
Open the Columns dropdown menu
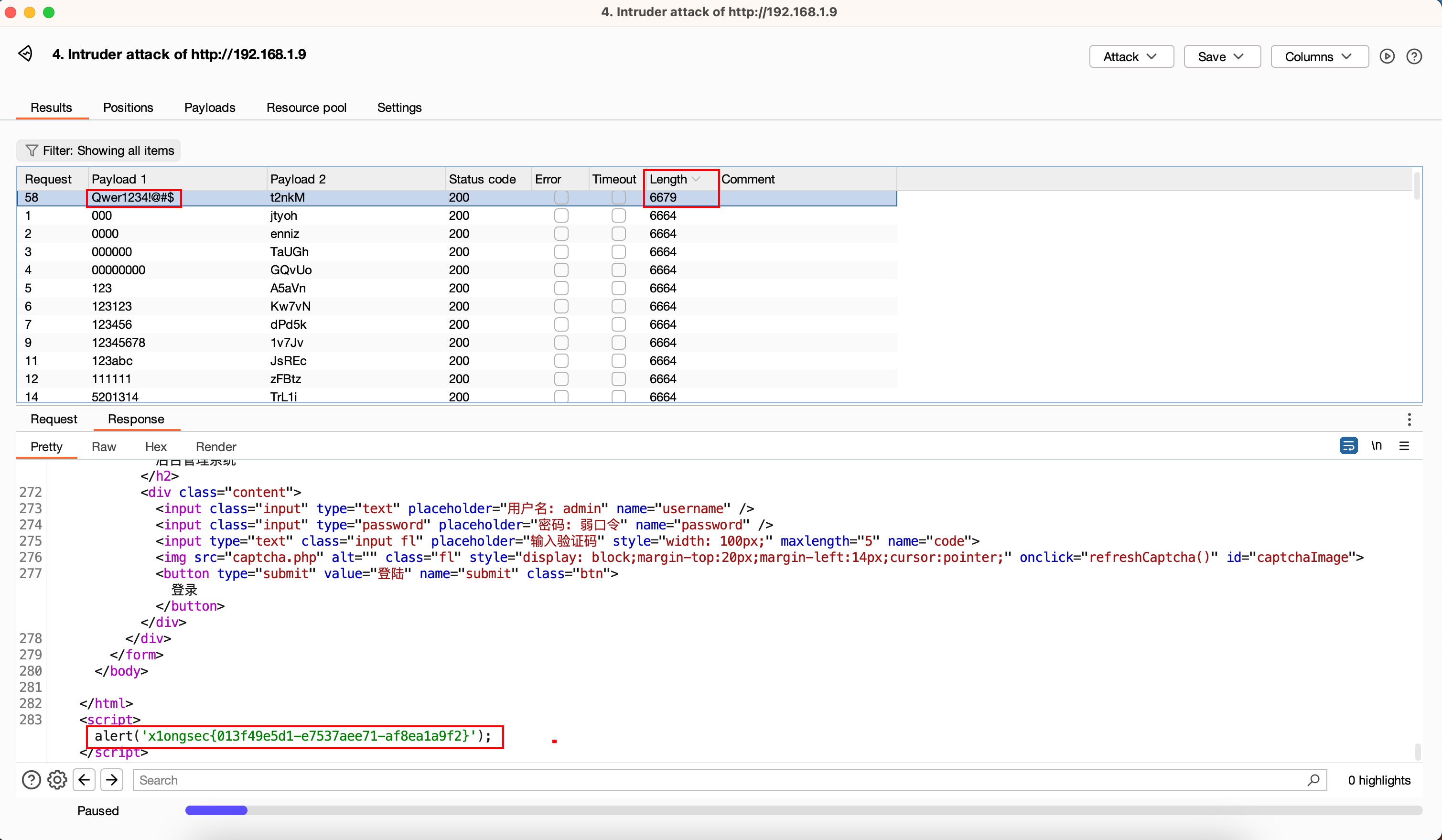tap(1319, 57)
